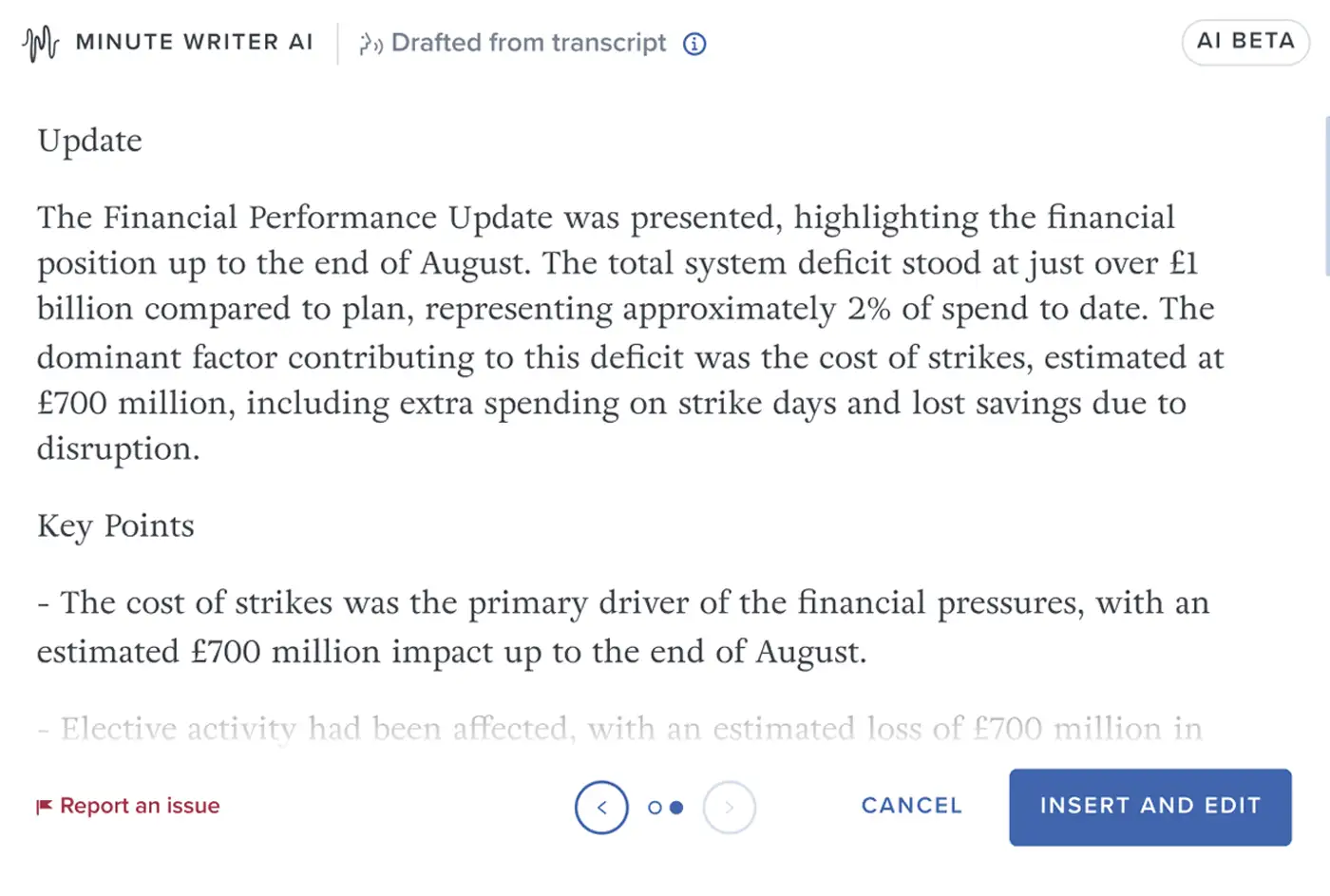Click the right arrow for next draft

[x=729, y=808]
